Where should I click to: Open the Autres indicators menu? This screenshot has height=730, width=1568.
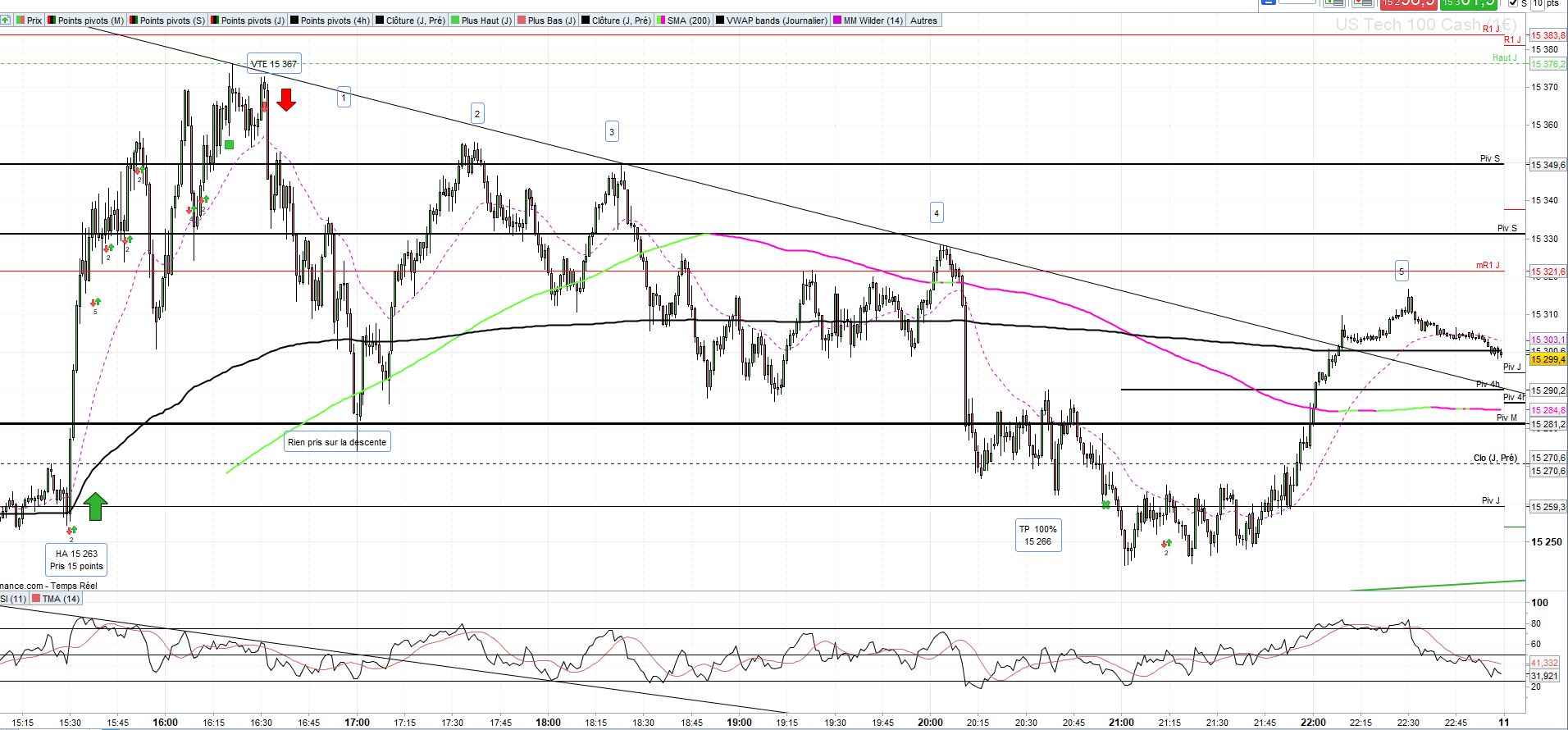click(923, 21)
